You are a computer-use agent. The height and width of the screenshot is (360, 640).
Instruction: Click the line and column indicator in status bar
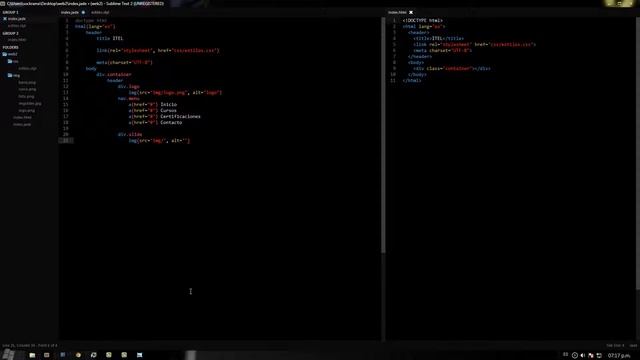click(x=30, y=346)
